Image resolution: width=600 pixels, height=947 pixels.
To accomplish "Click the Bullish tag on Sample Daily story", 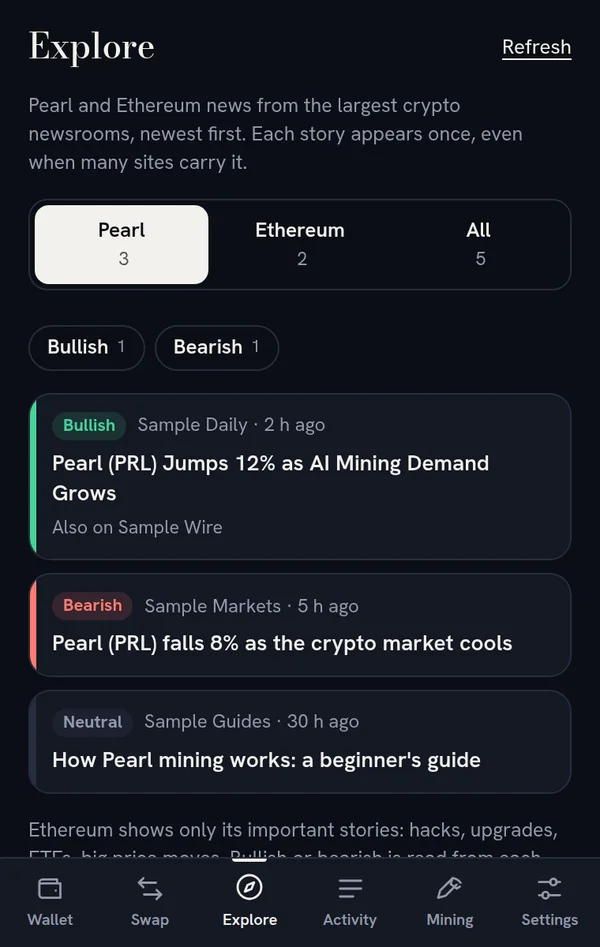I will point(89,425).
